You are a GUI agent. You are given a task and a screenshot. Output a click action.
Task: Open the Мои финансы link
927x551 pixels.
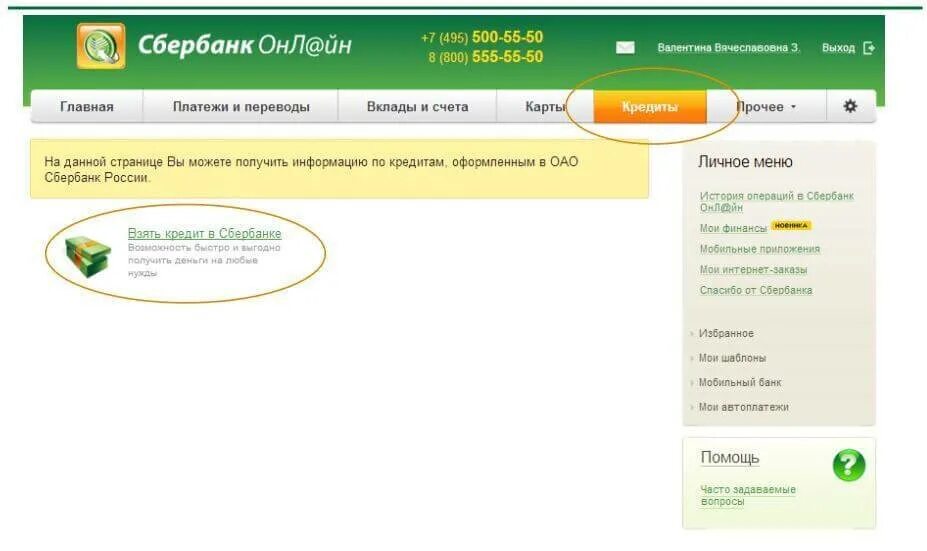[x=733, y=228]
